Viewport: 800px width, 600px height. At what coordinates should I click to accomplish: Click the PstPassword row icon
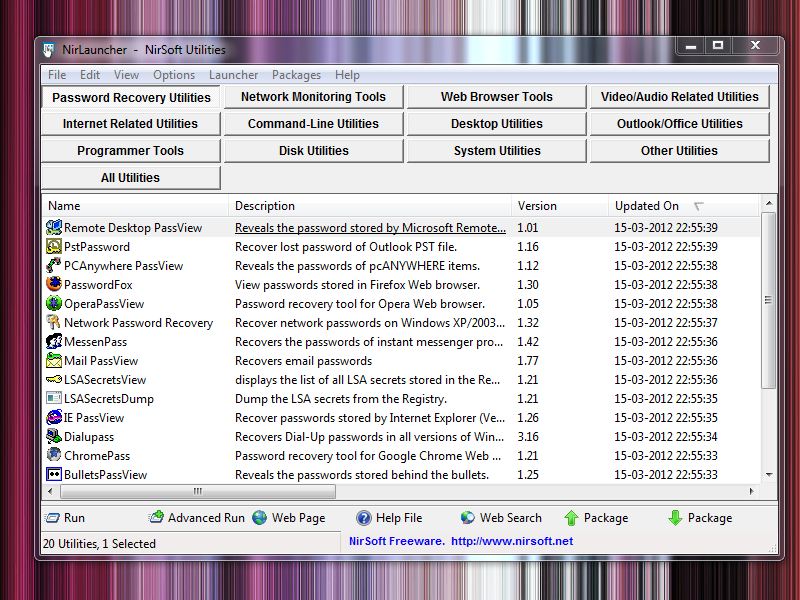tap(54, 246)
